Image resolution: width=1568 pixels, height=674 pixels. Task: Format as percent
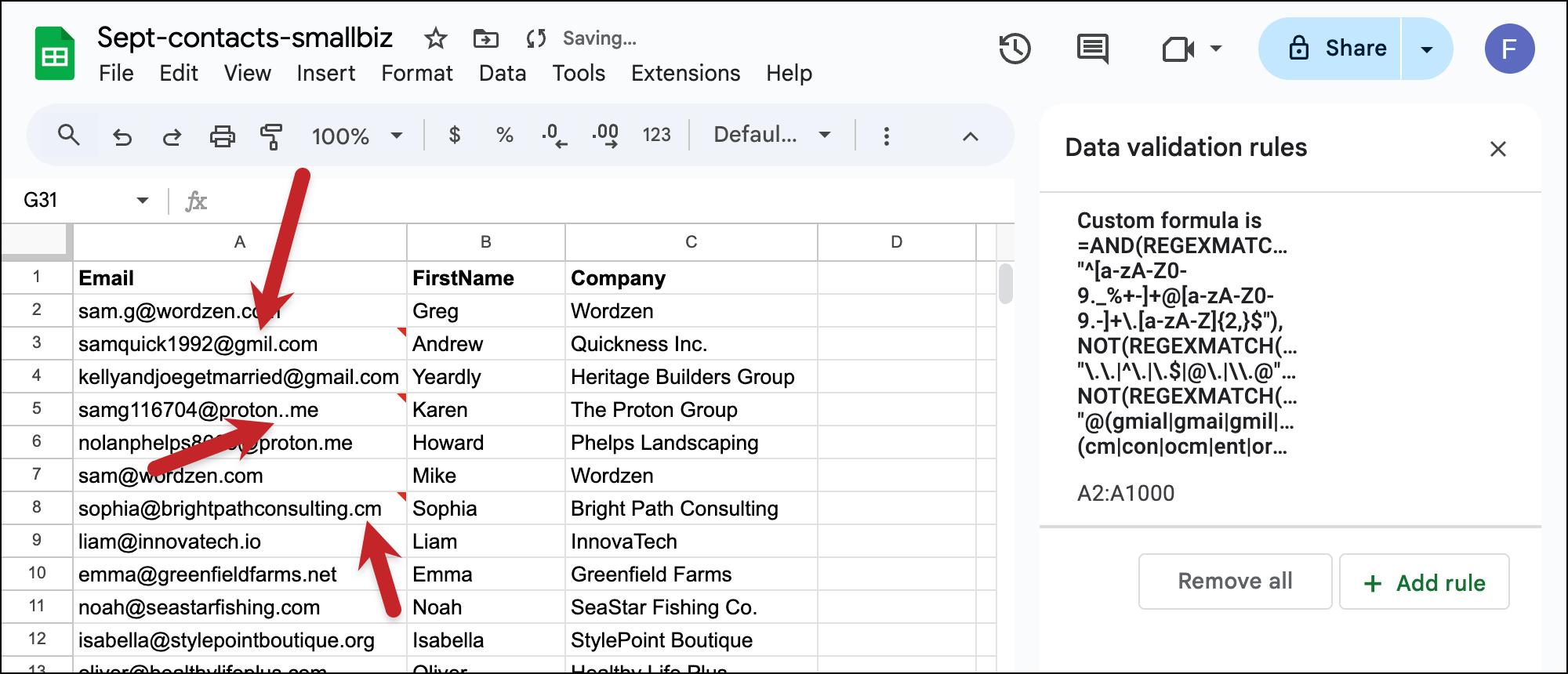click(504, 135)
